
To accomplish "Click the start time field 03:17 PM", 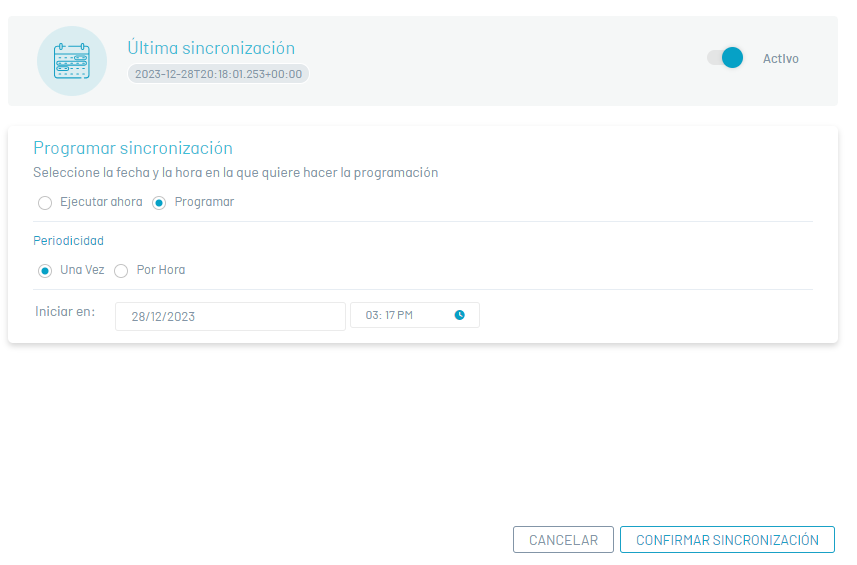I will click(415, 315).
